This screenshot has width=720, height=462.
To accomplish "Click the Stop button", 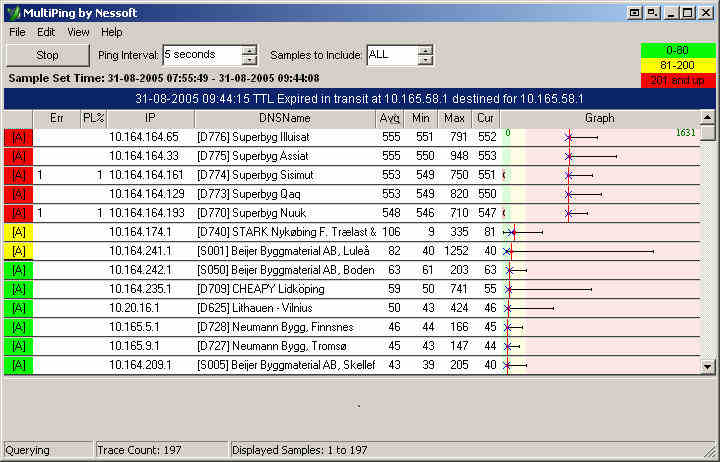I will pyautogui.click(x=47, y=55).
